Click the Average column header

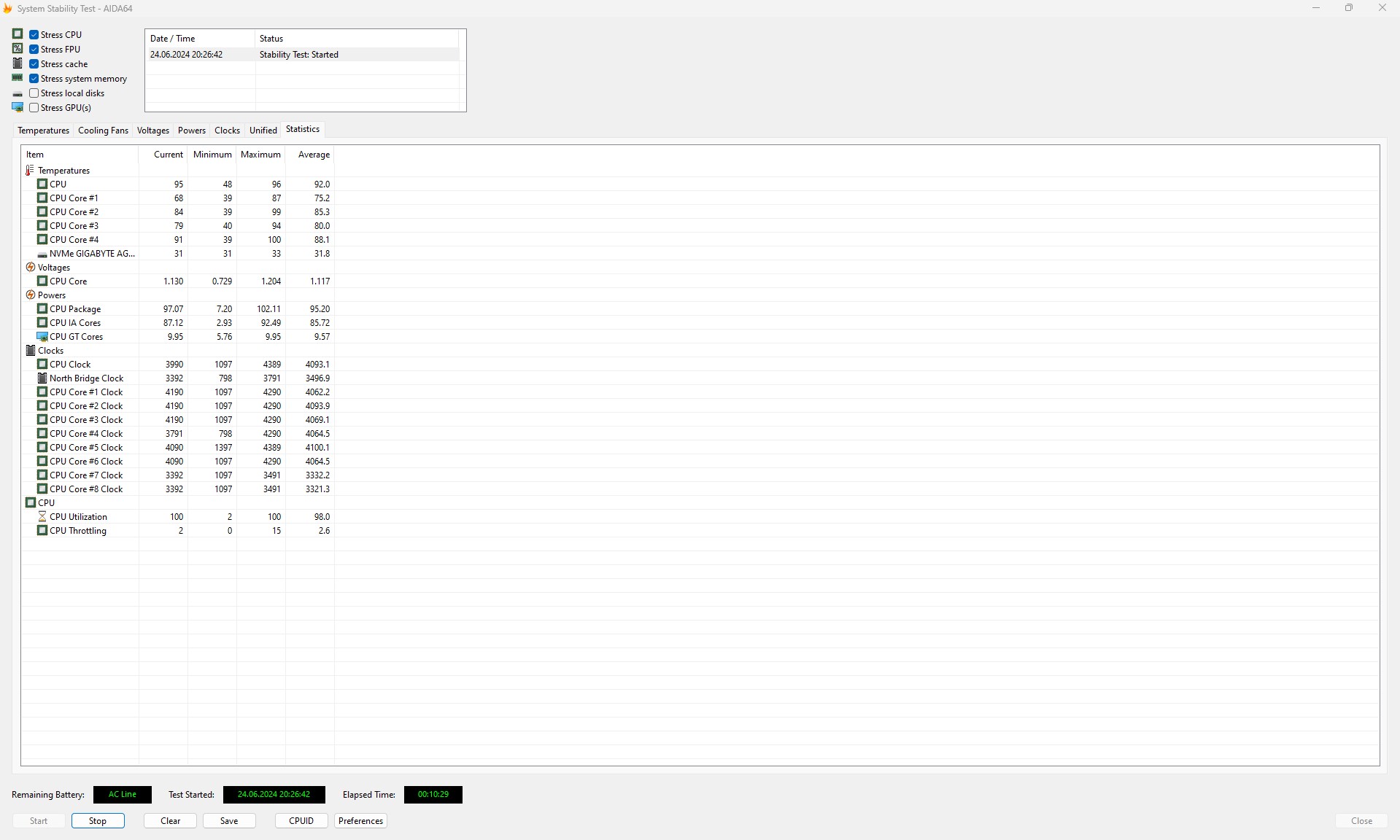tap(309, 155)
